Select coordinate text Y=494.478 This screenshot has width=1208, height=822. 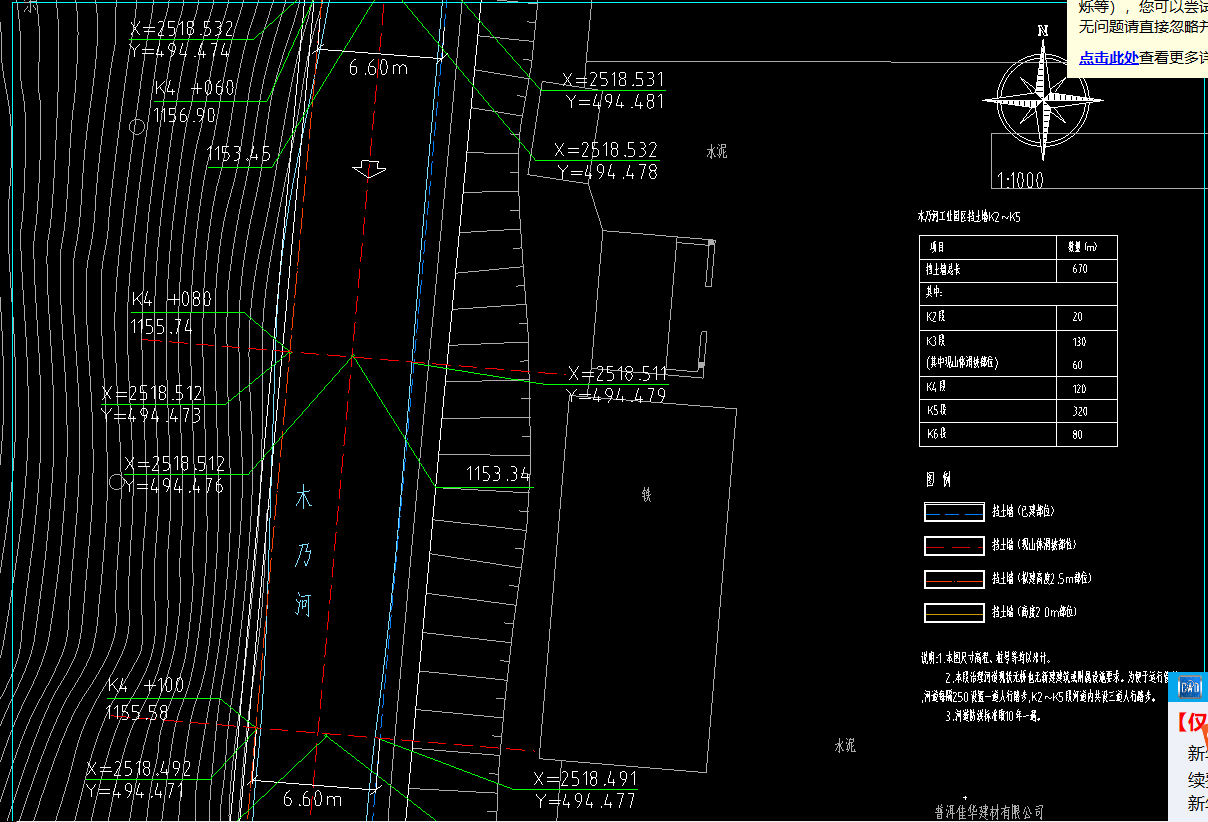tap(607, 172)
